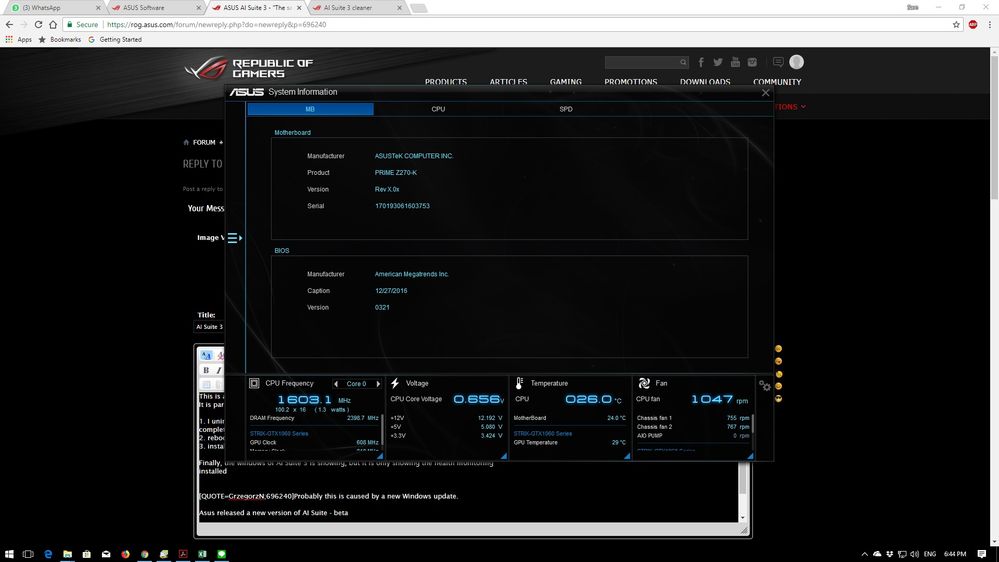The width and height of the screenshot is (999, 562).
Task: Switch to the CPU tab in System Information
Action: 438,109
